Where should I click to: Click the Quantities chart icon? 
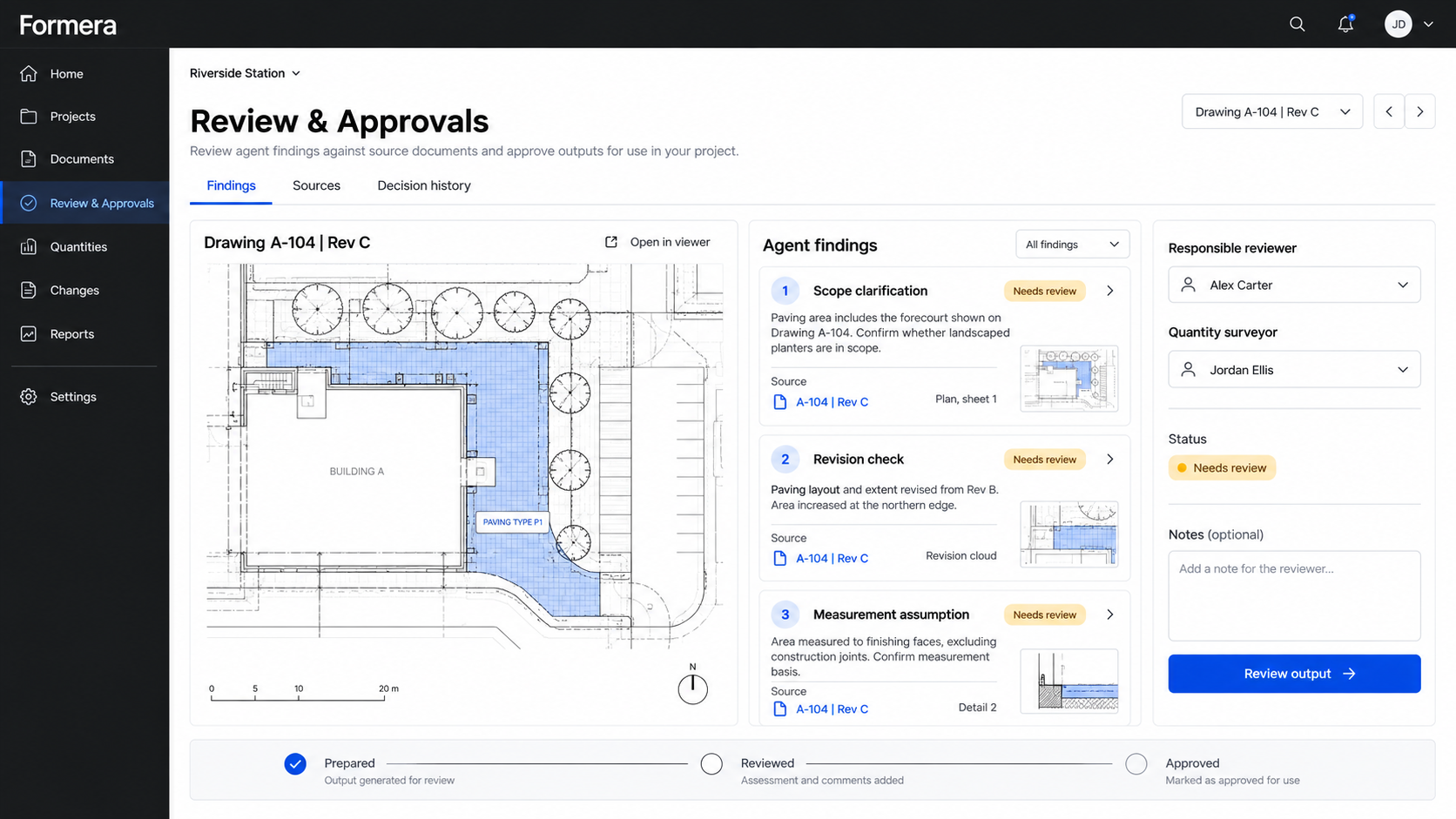point(29,247)
